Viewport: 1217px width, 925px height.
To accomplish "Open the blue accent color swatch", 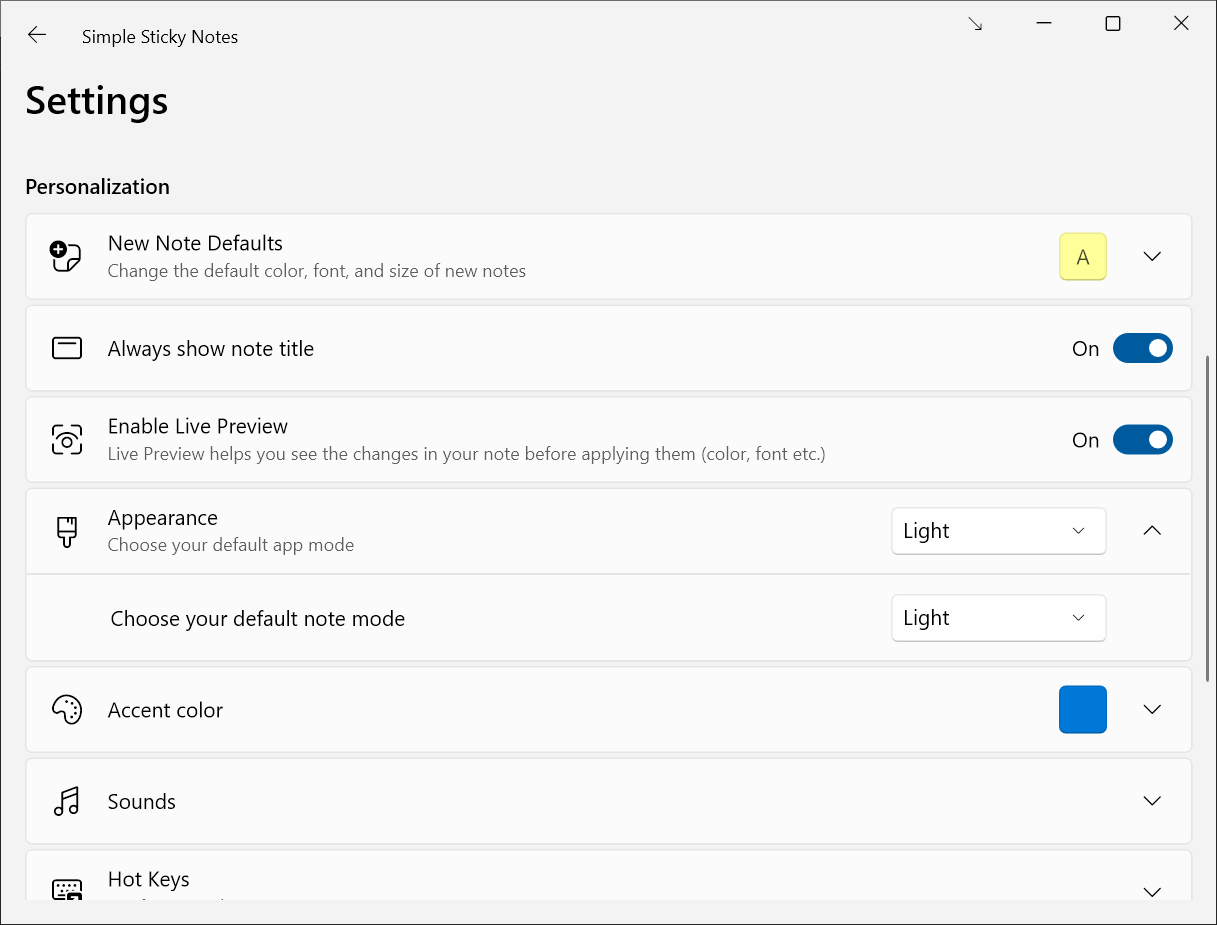I will (x=1083, y=709).
